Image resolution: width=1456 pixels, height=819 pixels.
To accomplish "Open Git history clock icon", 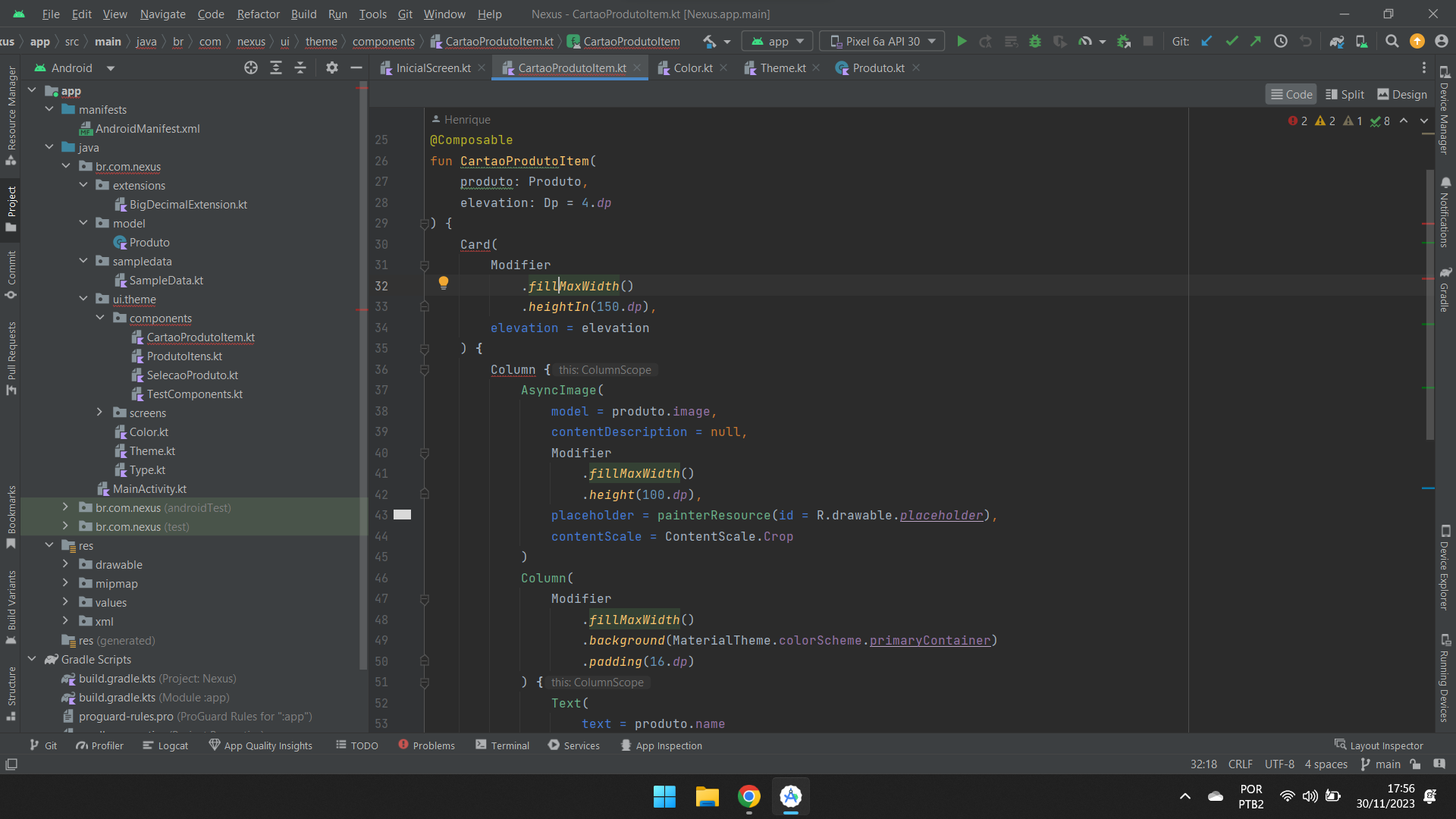I will coord(1281,42).
